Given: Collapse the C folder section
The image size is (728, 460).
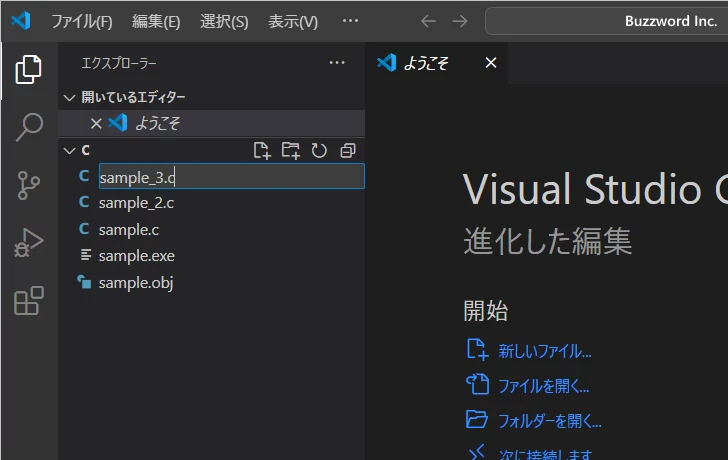Looking at the screenshot, I should [70, 150].
